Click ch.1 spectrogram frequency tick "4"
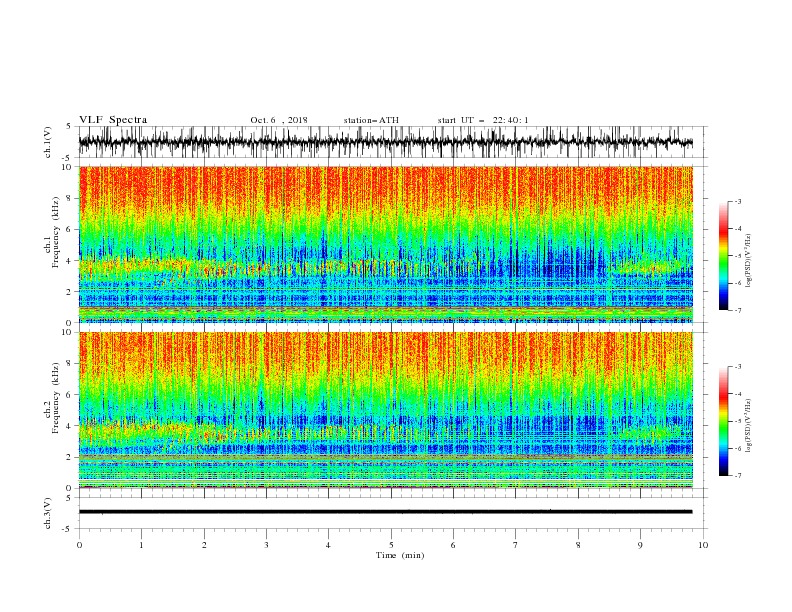Viewport: 792px width, 612px height. click(70, 261)
